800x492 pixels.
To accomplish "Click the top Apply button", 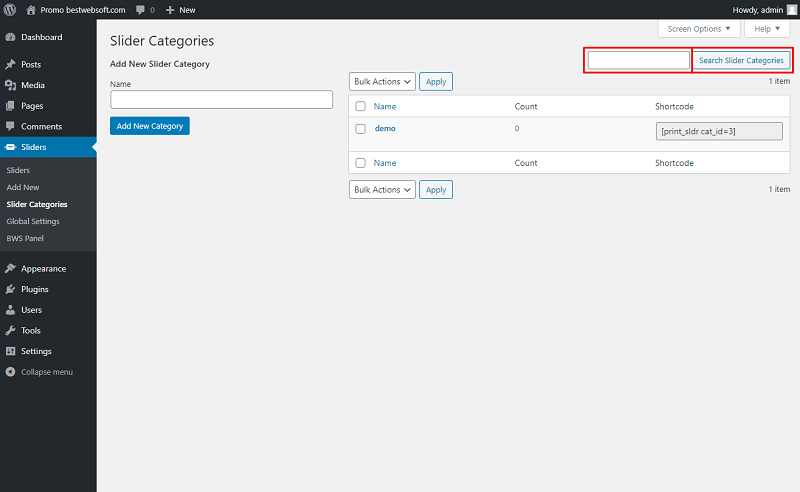I will tap(436, 82).
